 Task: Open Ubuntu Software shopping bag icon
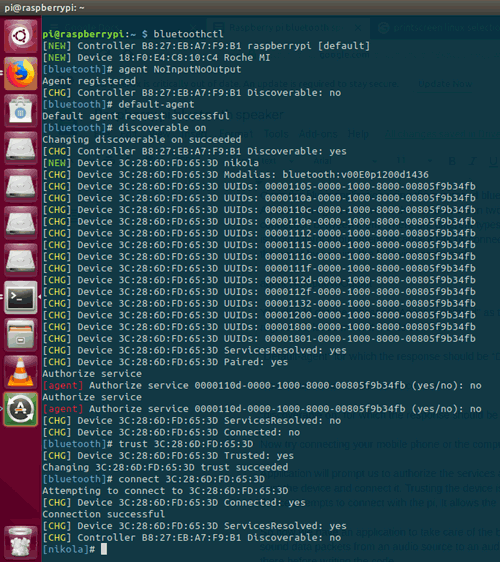tap(20, 111)
